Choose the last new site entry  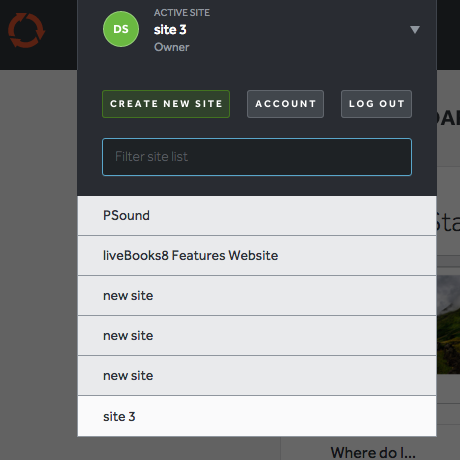point(257,376)
